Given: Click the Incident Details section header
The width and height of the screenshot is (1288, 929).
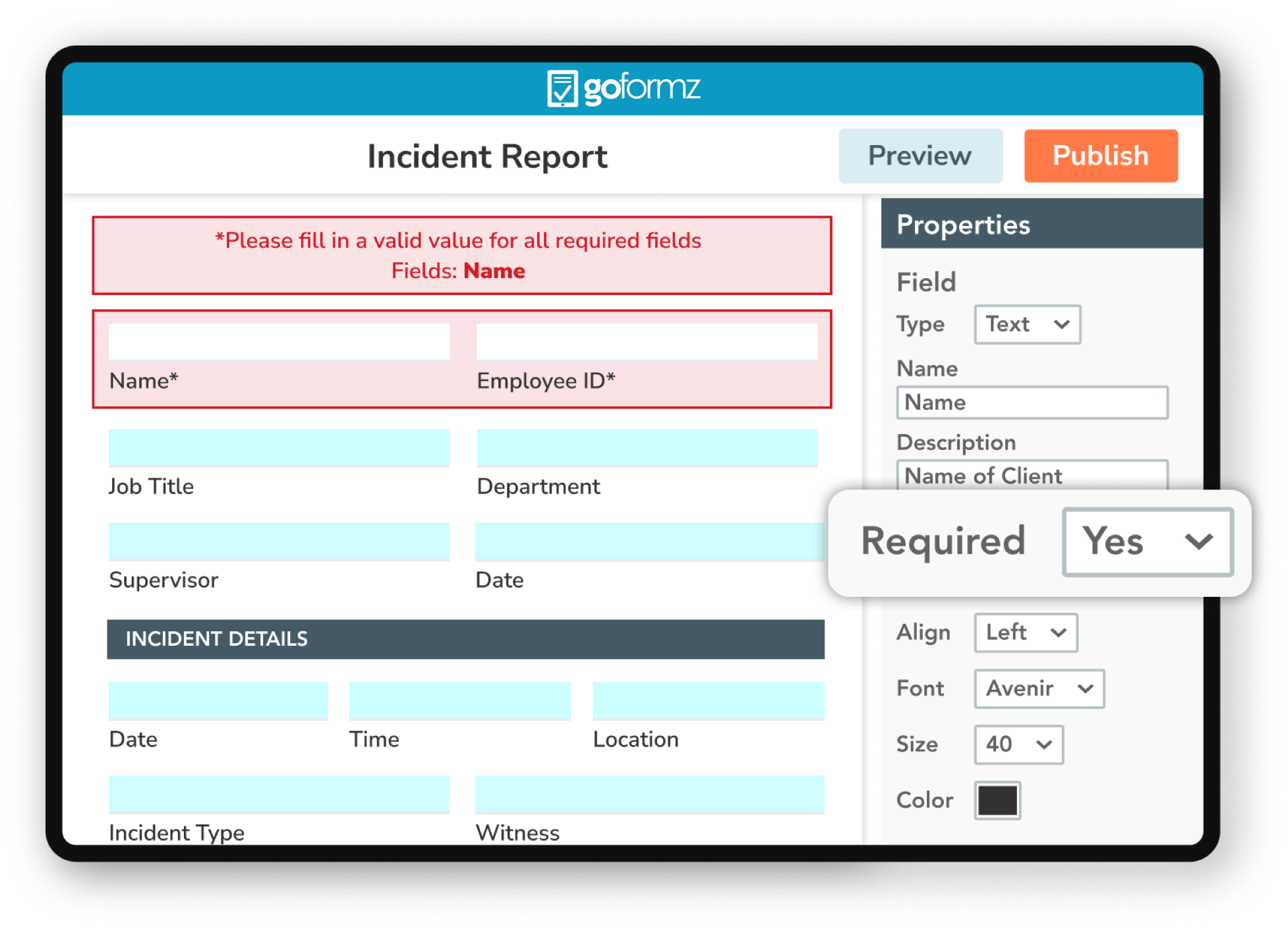Looking at the screenshot, I should [x=465, y=638].
